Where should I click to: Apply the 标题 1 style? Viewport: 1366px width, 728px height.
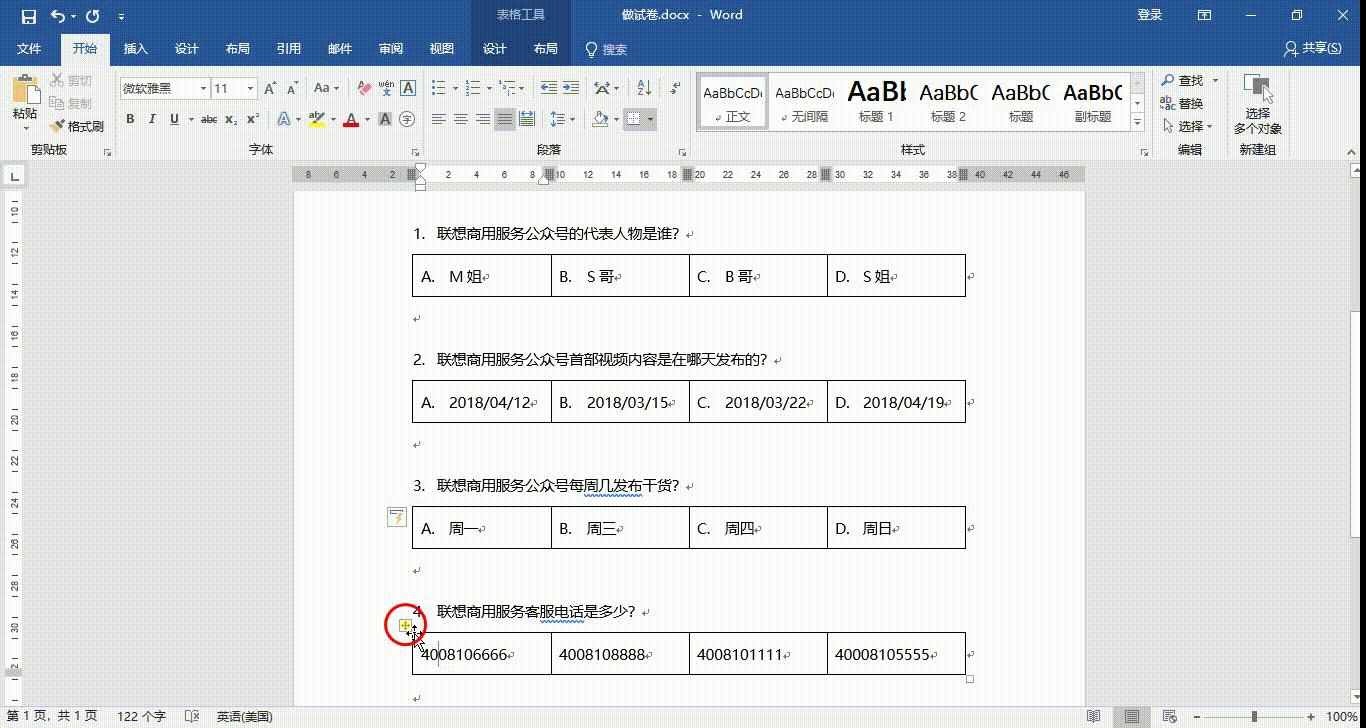[875, 100]
